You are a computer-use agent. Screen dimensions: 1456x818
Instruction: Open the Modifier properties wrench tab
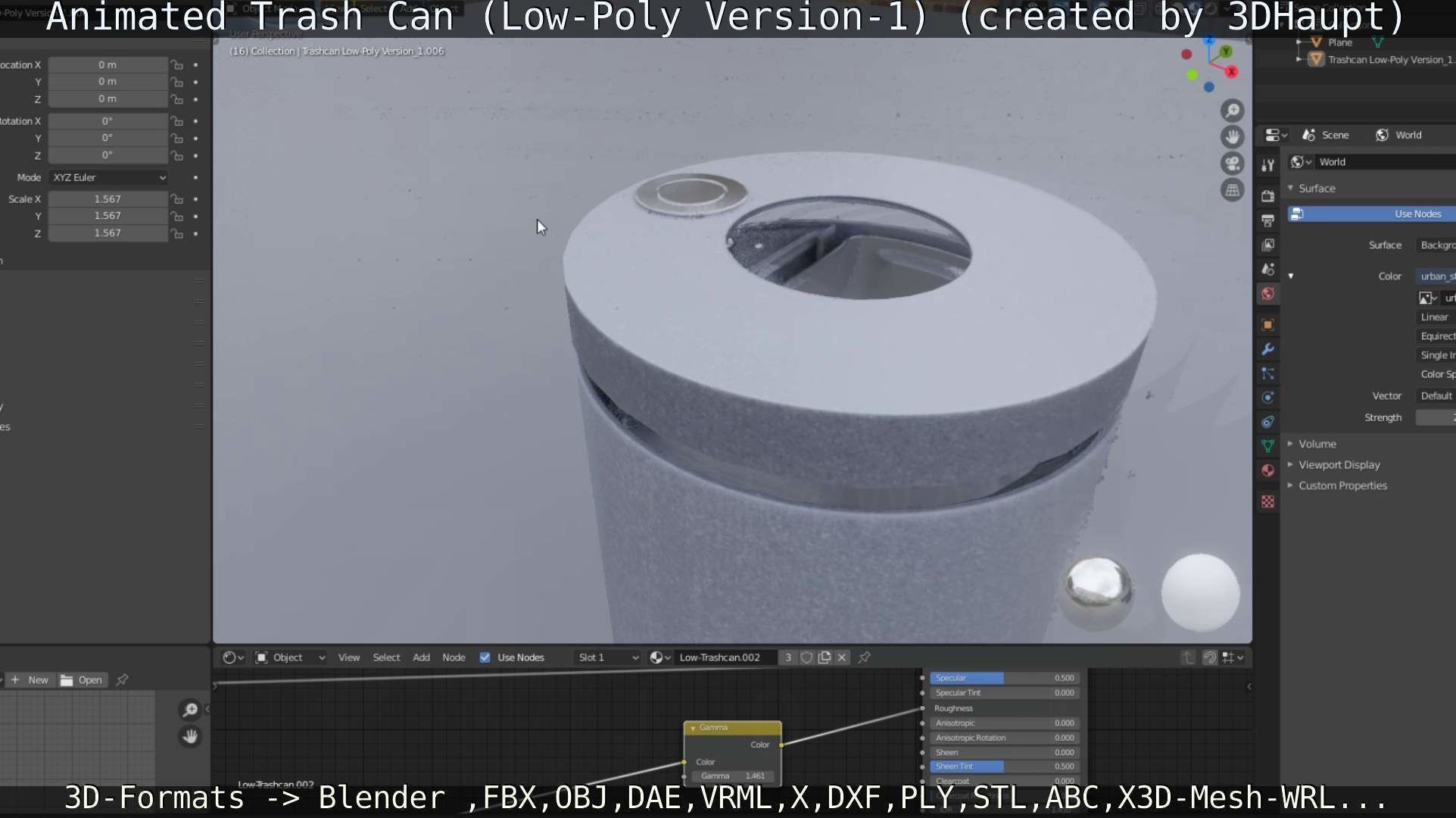tap(1268, 349)
